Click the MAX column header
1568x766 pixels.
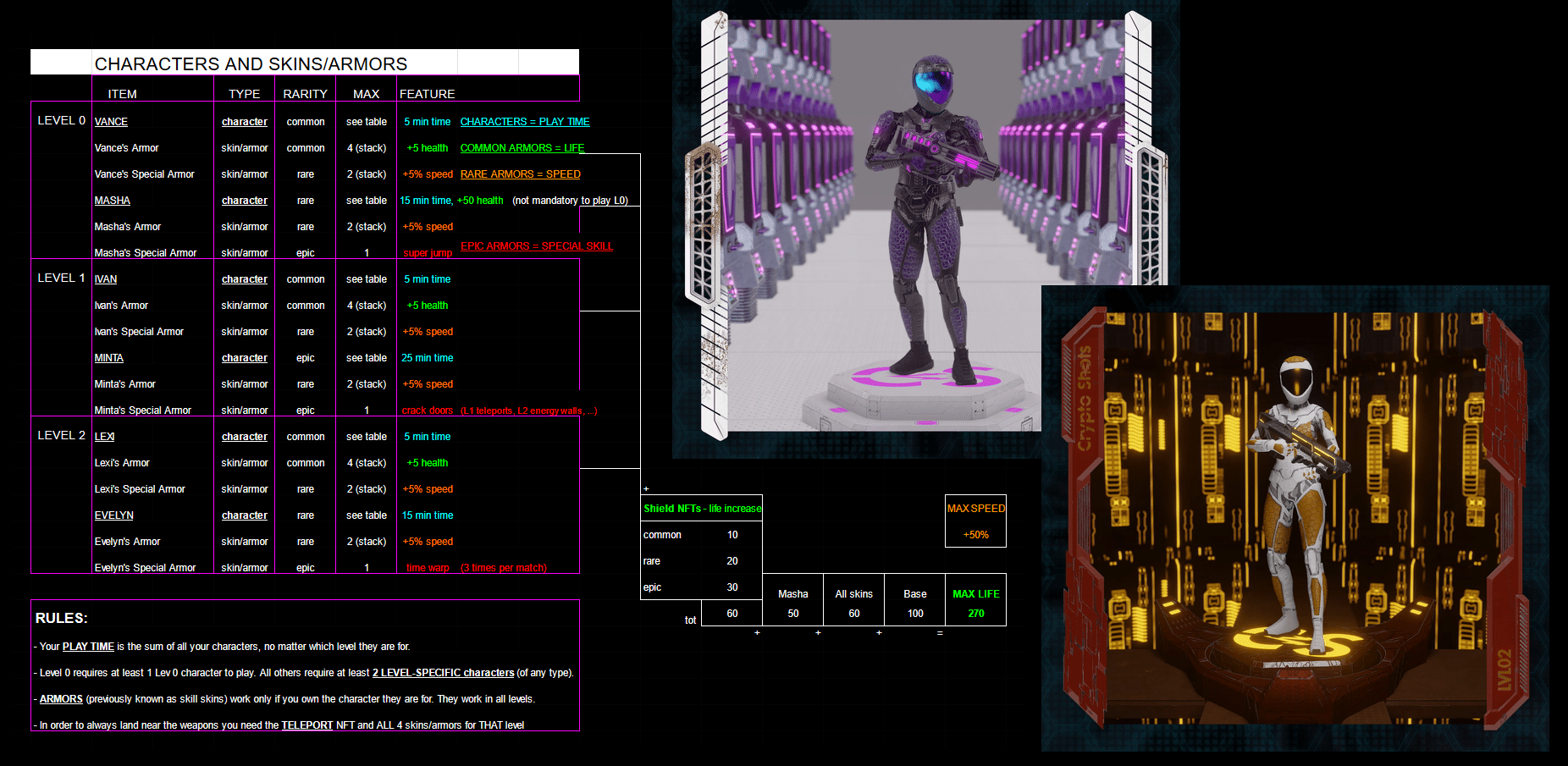(x=366, y=94)
